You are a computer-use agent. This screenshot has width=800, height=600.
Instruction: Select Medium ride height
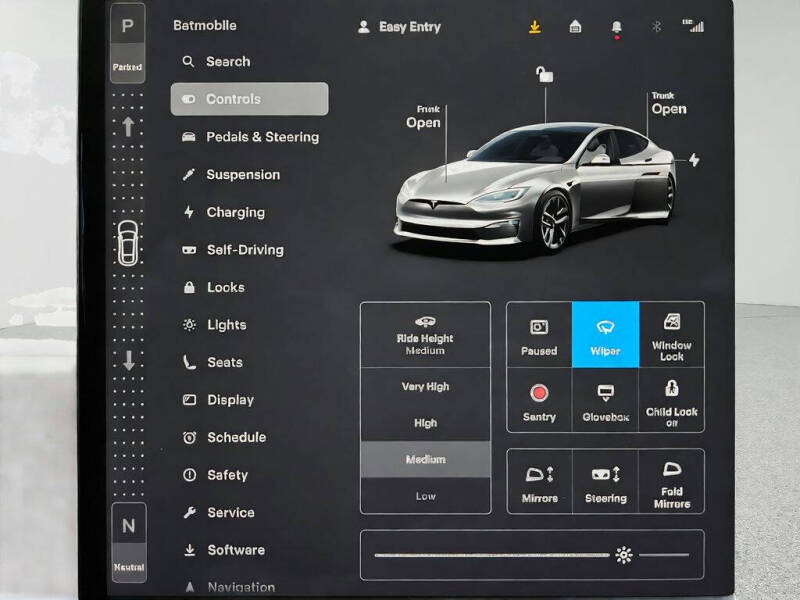click(x=425, y=459)
